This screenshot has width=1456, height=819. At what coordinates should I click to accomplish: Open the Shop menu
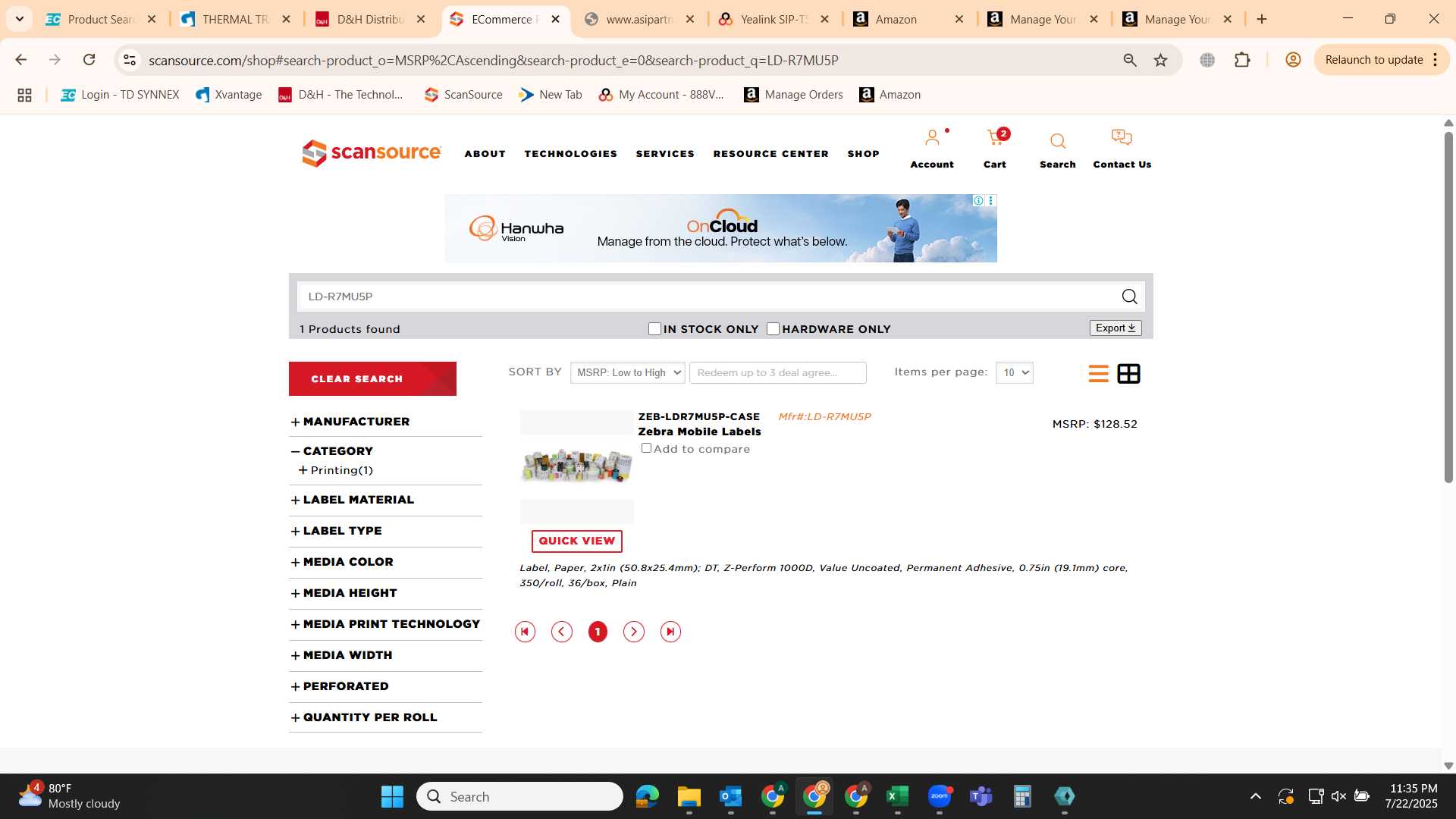(863, 154)
